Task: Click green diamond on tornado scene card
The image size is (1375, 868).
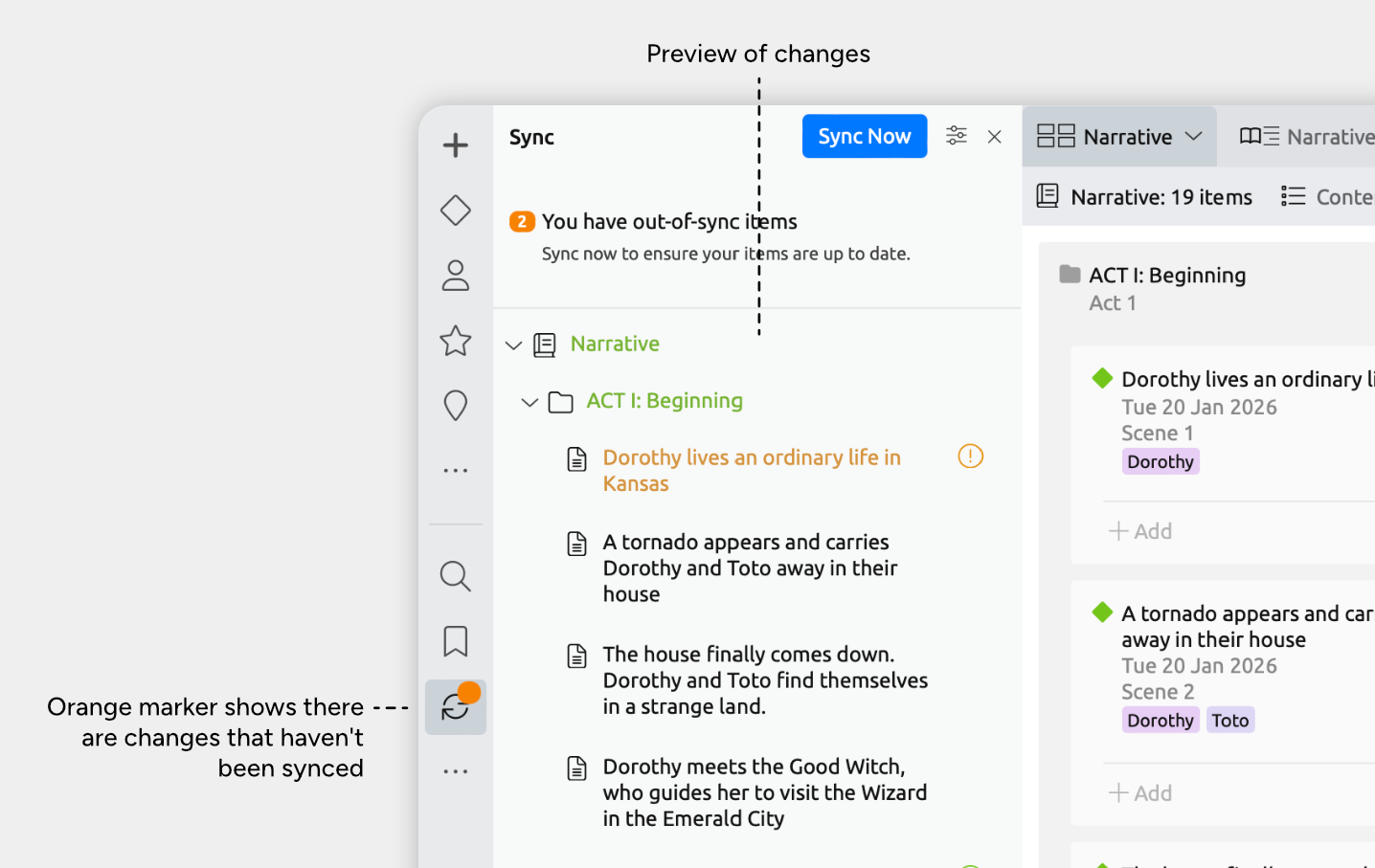Action: coord(1102,612)
